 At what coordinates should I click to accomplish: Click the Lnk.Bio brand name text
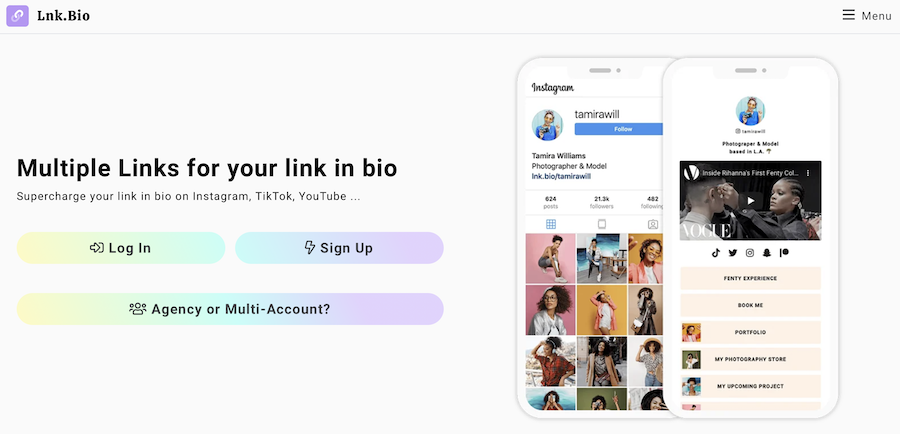(63, 16)
